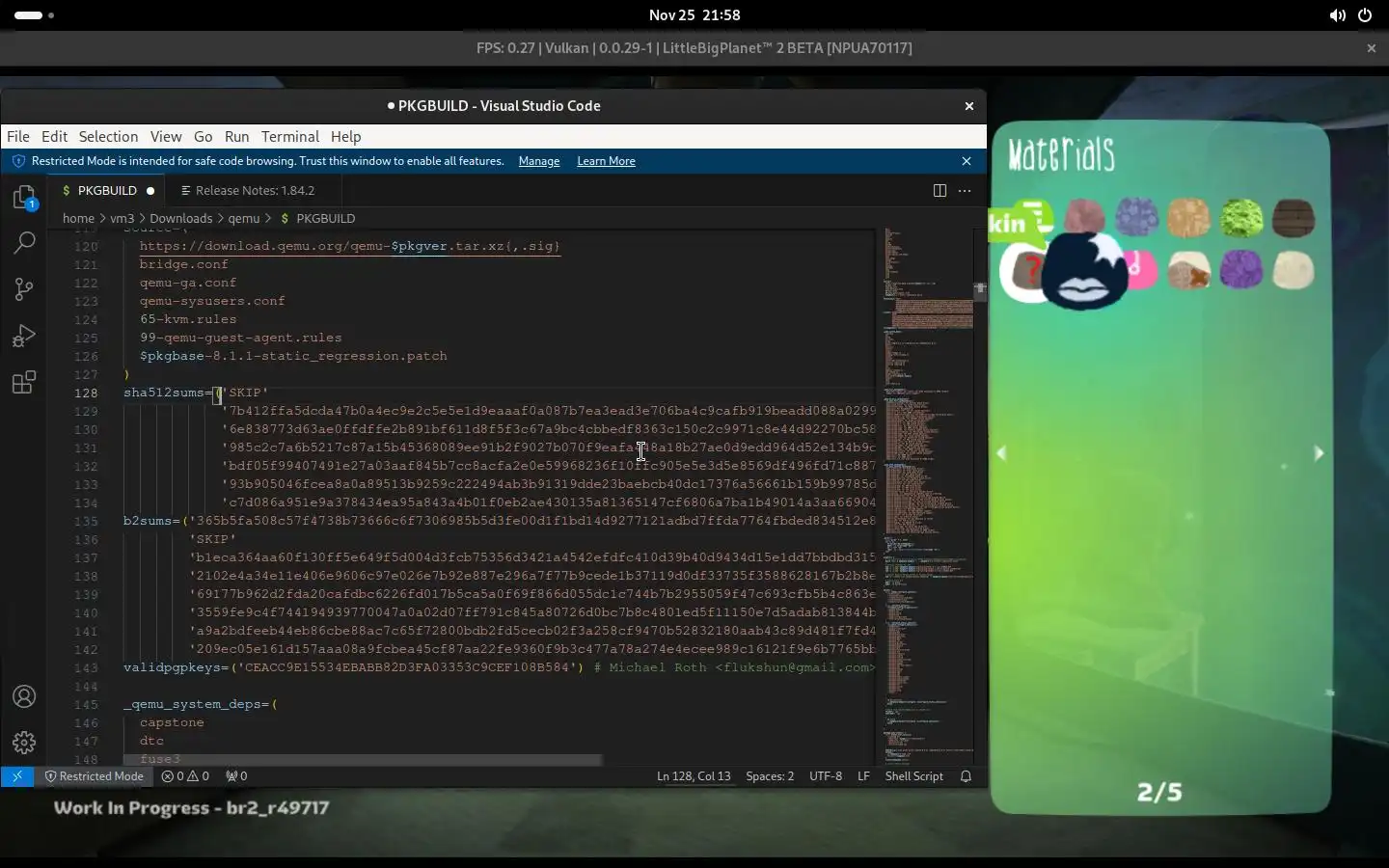Open the Explorer view in activity bar

[x=24, y=198]
